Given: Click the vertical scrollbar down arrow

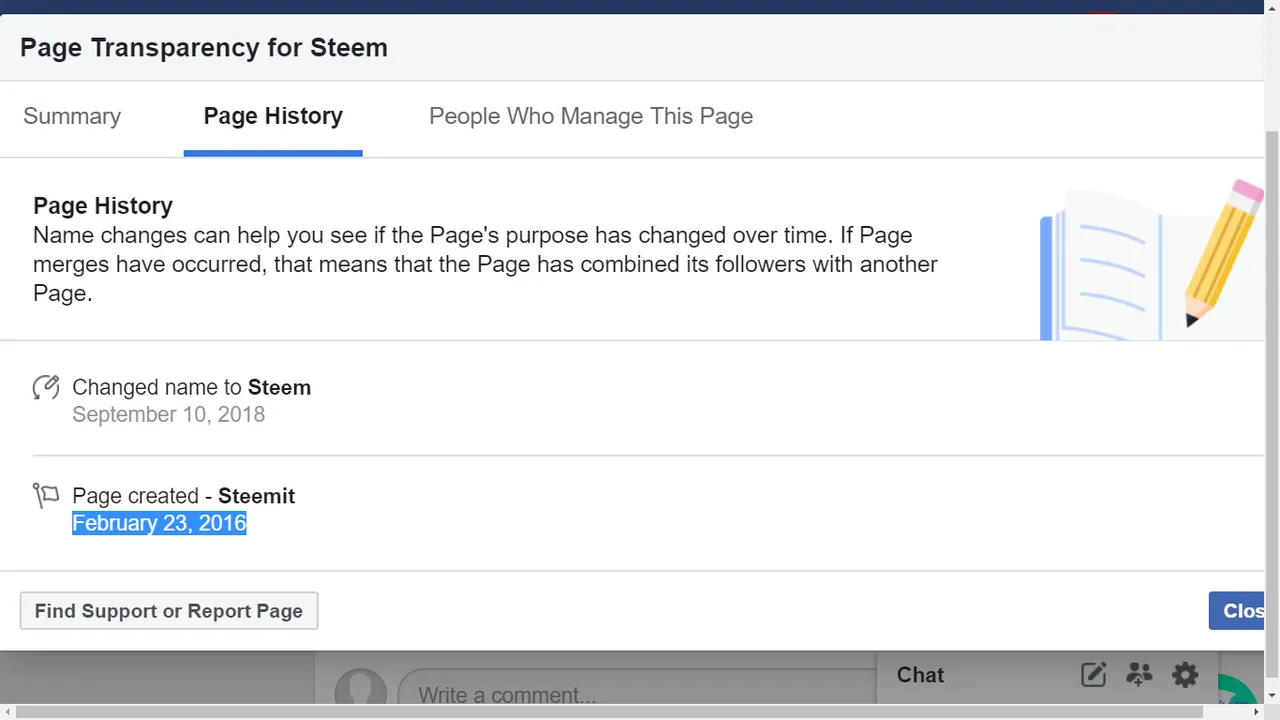Looking at the screenshot, I should 1272,694.
